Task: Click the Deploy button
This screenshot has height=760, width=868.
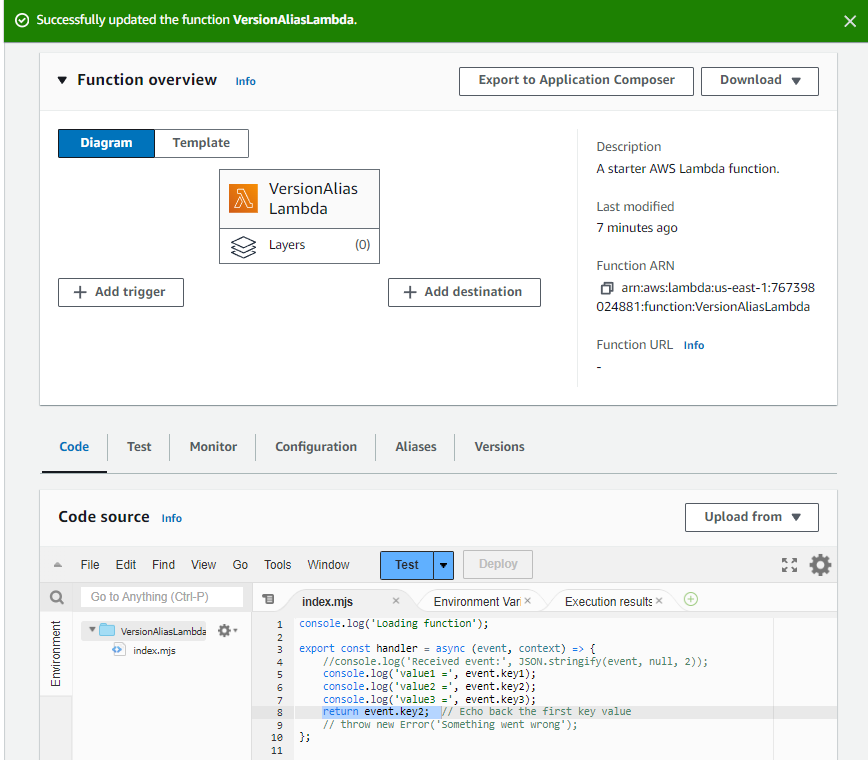Action: [x=497, y=564]
